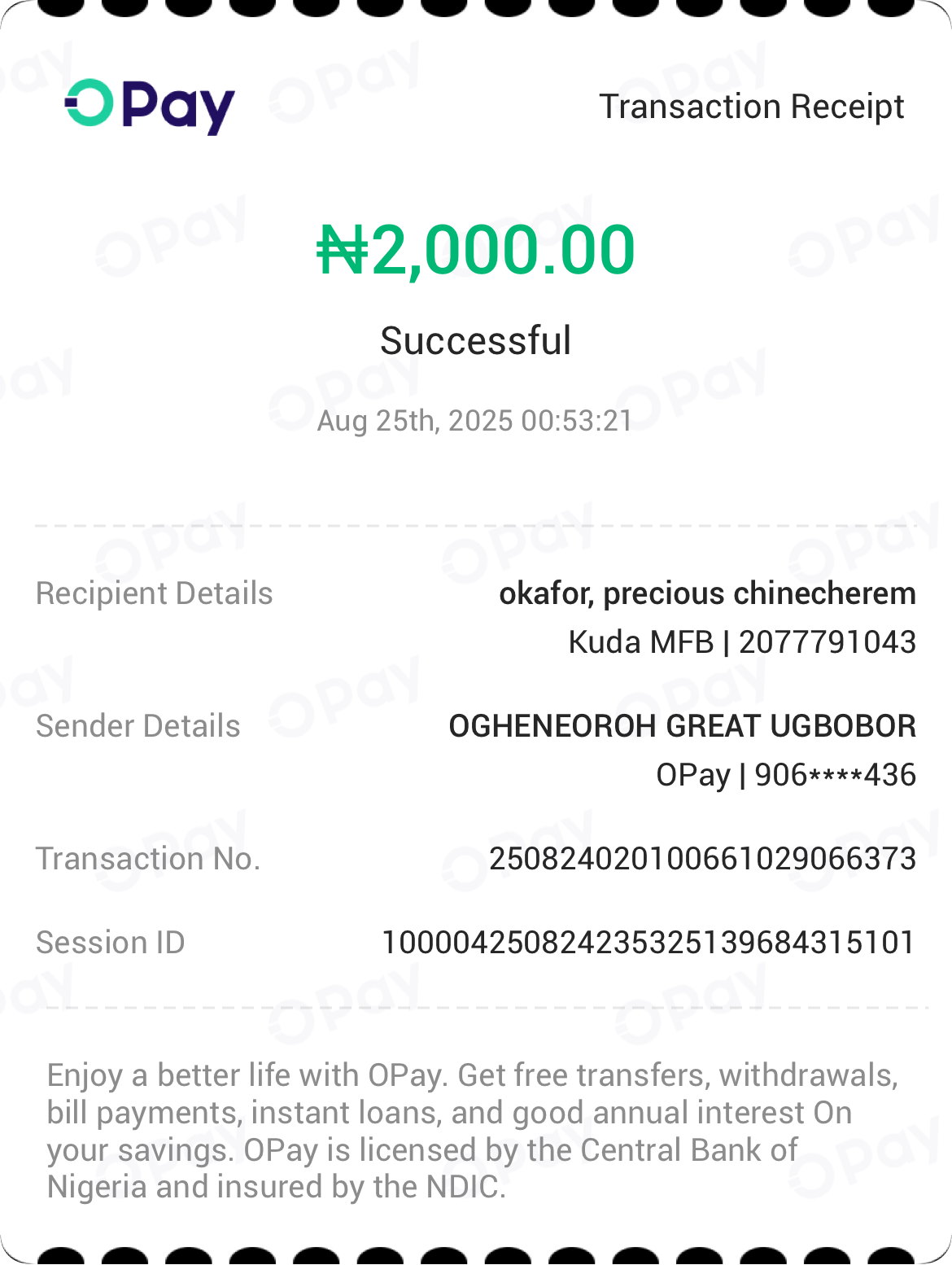This screenshot has height=1265, width=952.
Task: Select recipient name okafor, precious chinecherem
Action: click(707, 593)
